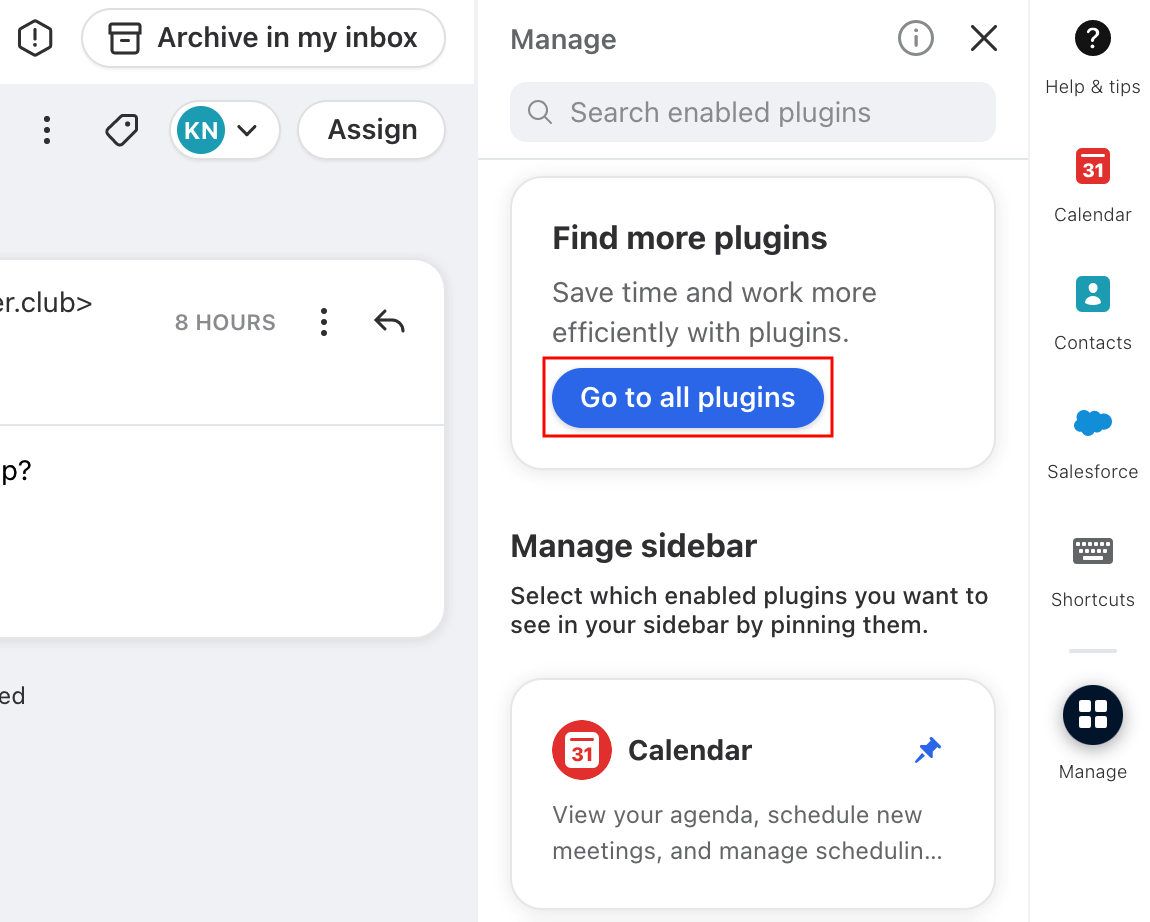Image resolution: width=1150 pixels, height=922 pixels.
Task: Open the Shortcuts keyboard icon
Action: (1092, 551)
